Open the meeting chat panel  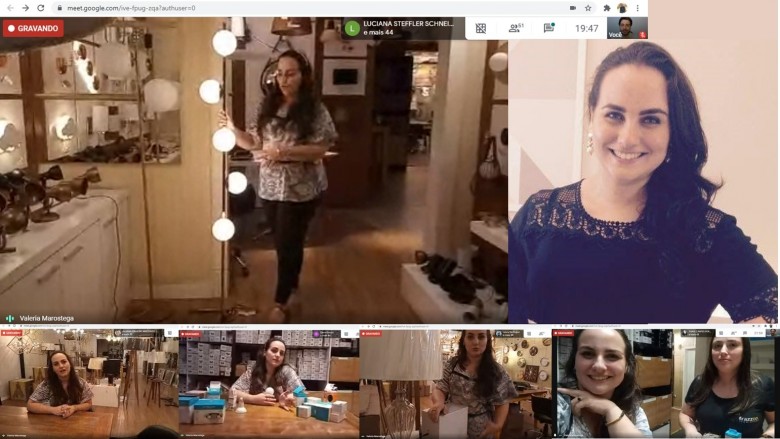coord(549,28)
